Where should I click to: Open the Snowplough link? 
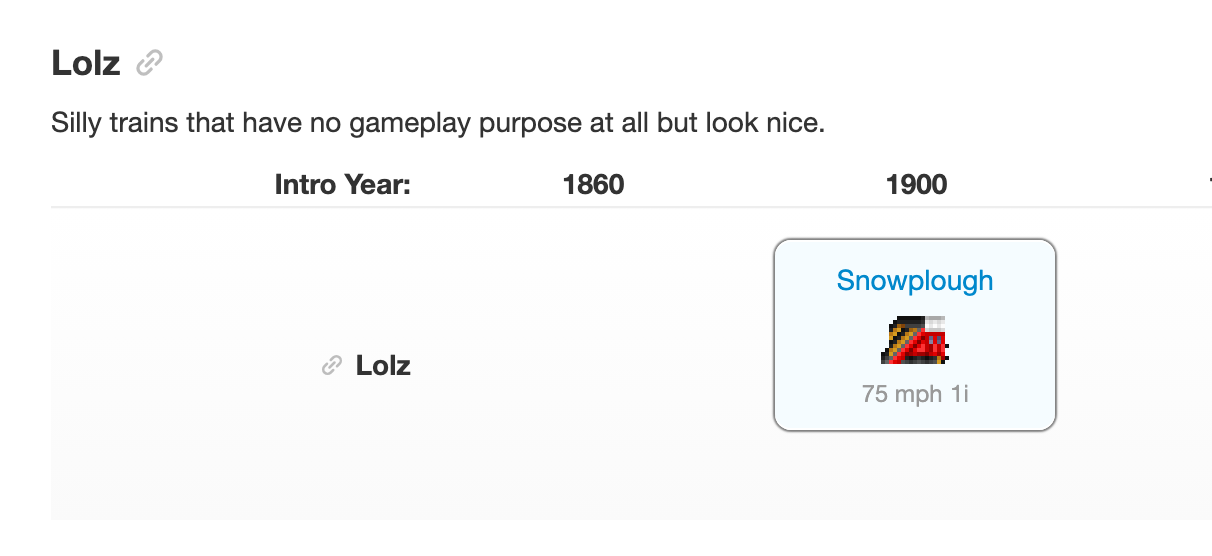click(x=915, y=280)
